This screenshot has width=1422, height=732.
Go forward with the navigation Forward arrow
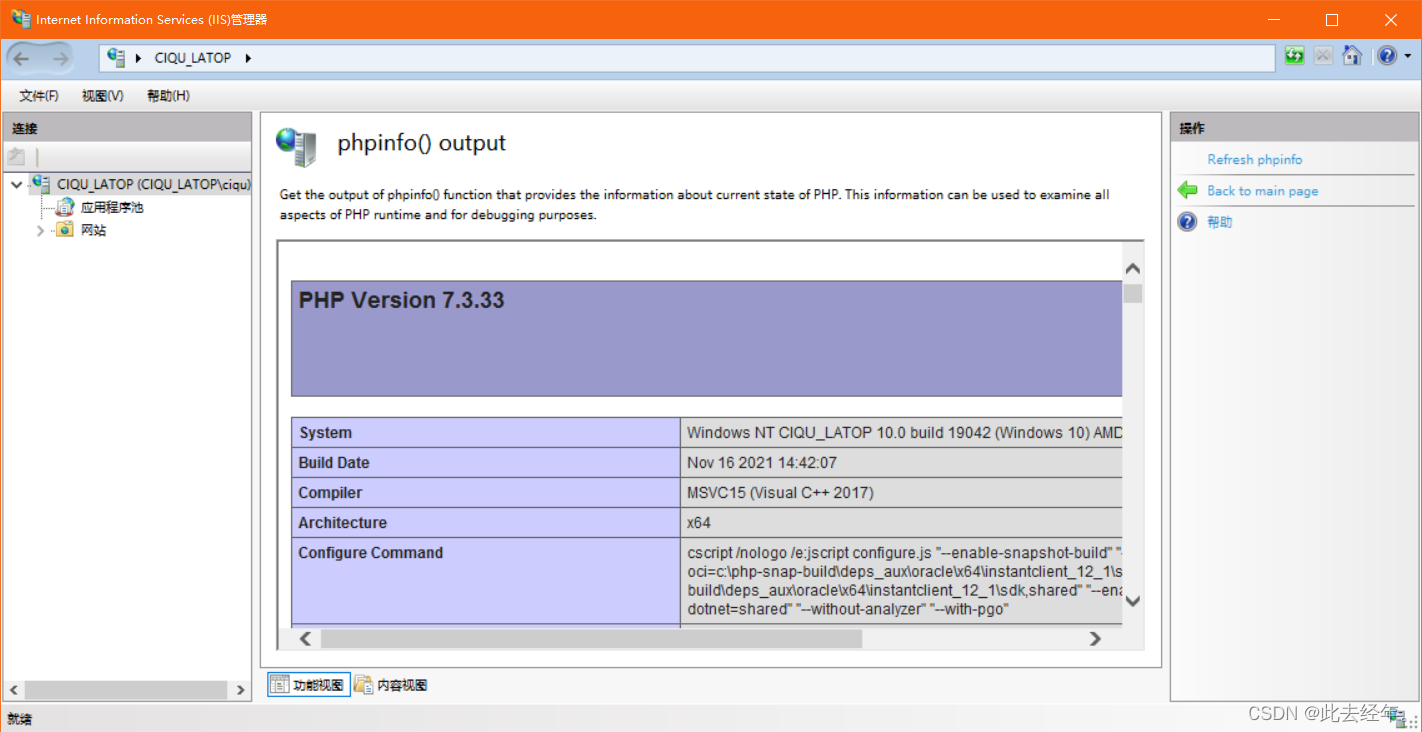point(60,59)
